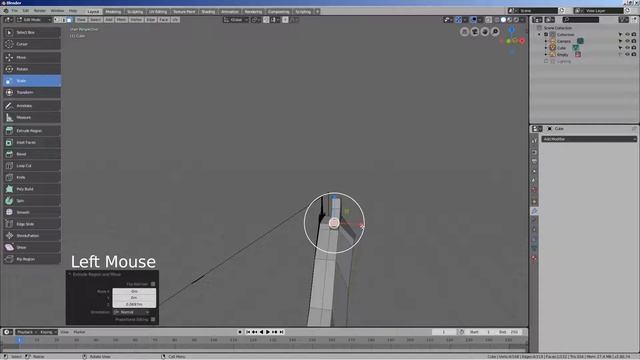Jump to the end frame button
Image resolution: width=640 pixels, height=360 pixels.
point(281,332)
